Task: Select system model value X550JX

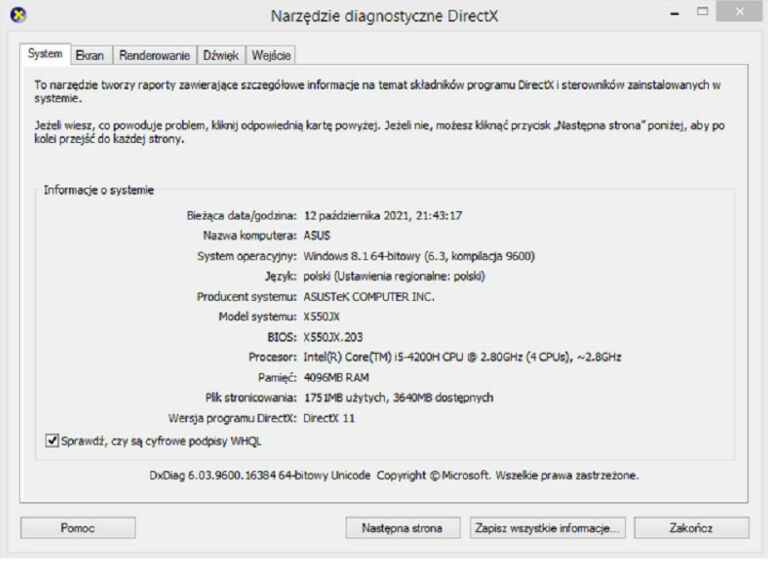Action: [x=321, y=317]
